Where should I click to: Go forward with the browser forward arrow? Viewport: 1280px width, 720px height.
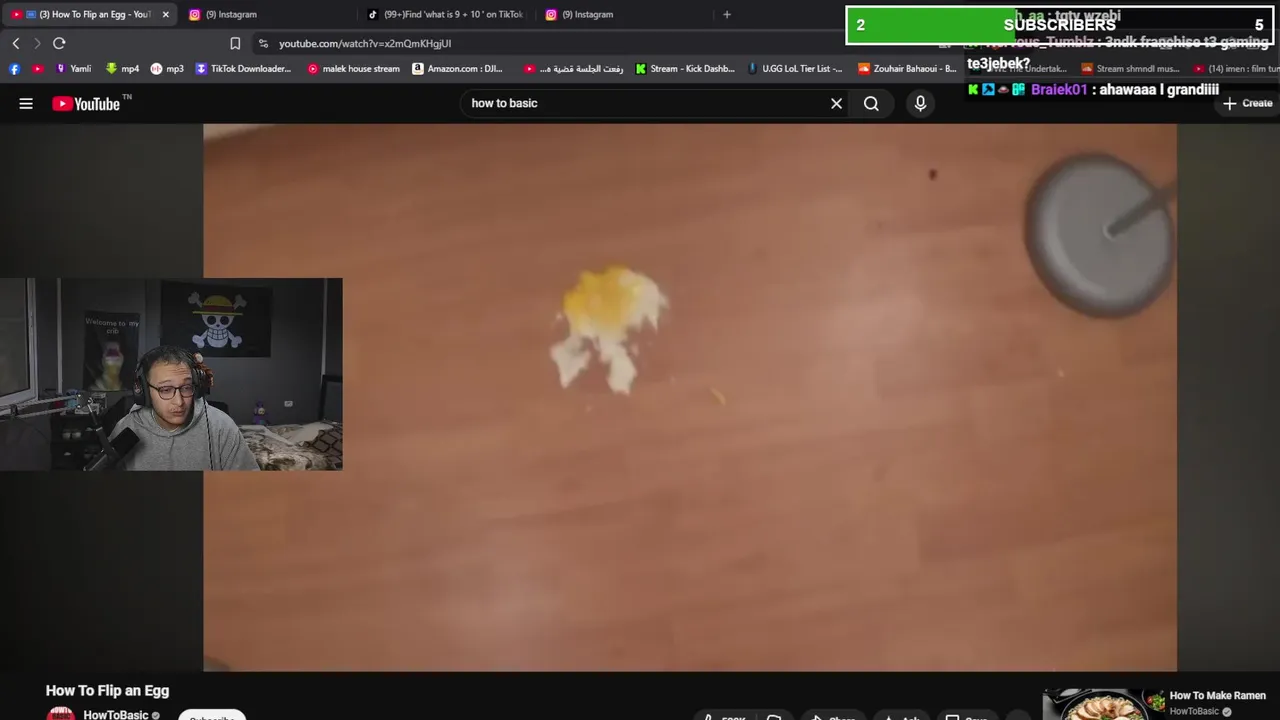[37, 43]
